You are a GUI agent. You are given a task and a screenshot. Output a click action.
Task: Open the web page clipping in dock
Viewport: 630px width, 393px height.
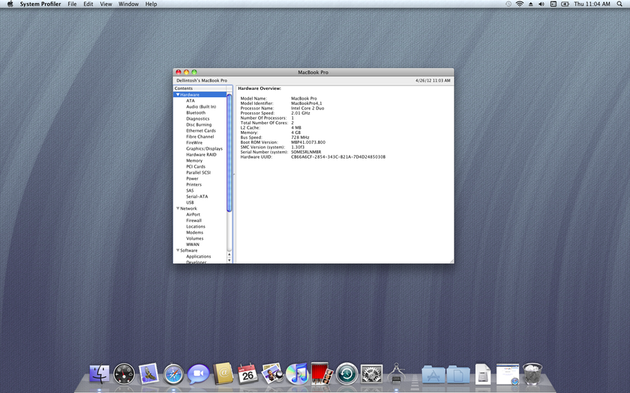point(507,374)
